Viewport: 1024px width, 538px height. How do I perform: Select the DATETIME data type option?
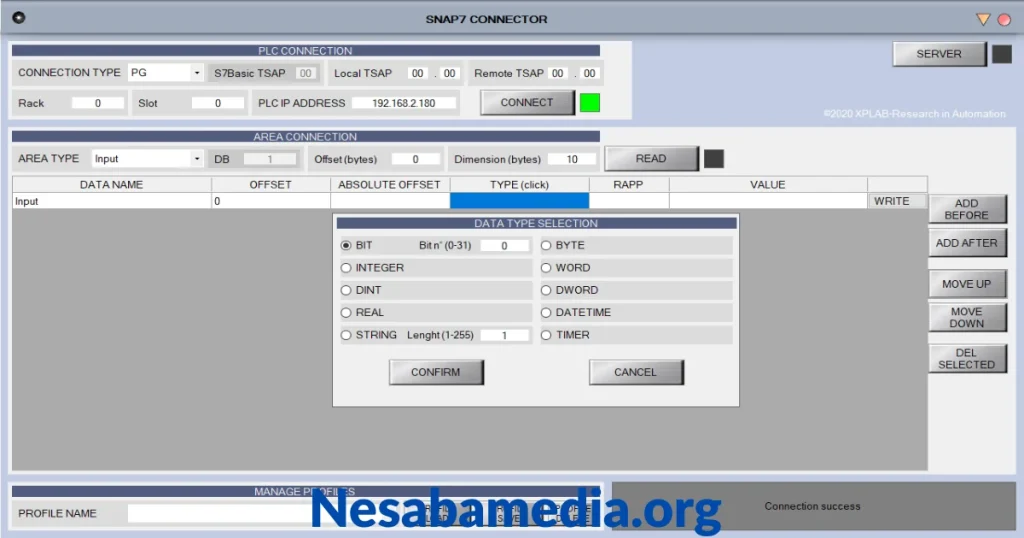coord(546,313)
